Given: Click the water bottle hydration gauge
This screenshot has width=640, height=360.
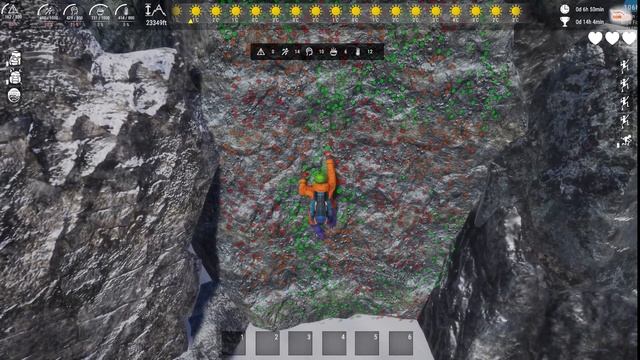Looking at the screenshot, I should pos(125,14).
